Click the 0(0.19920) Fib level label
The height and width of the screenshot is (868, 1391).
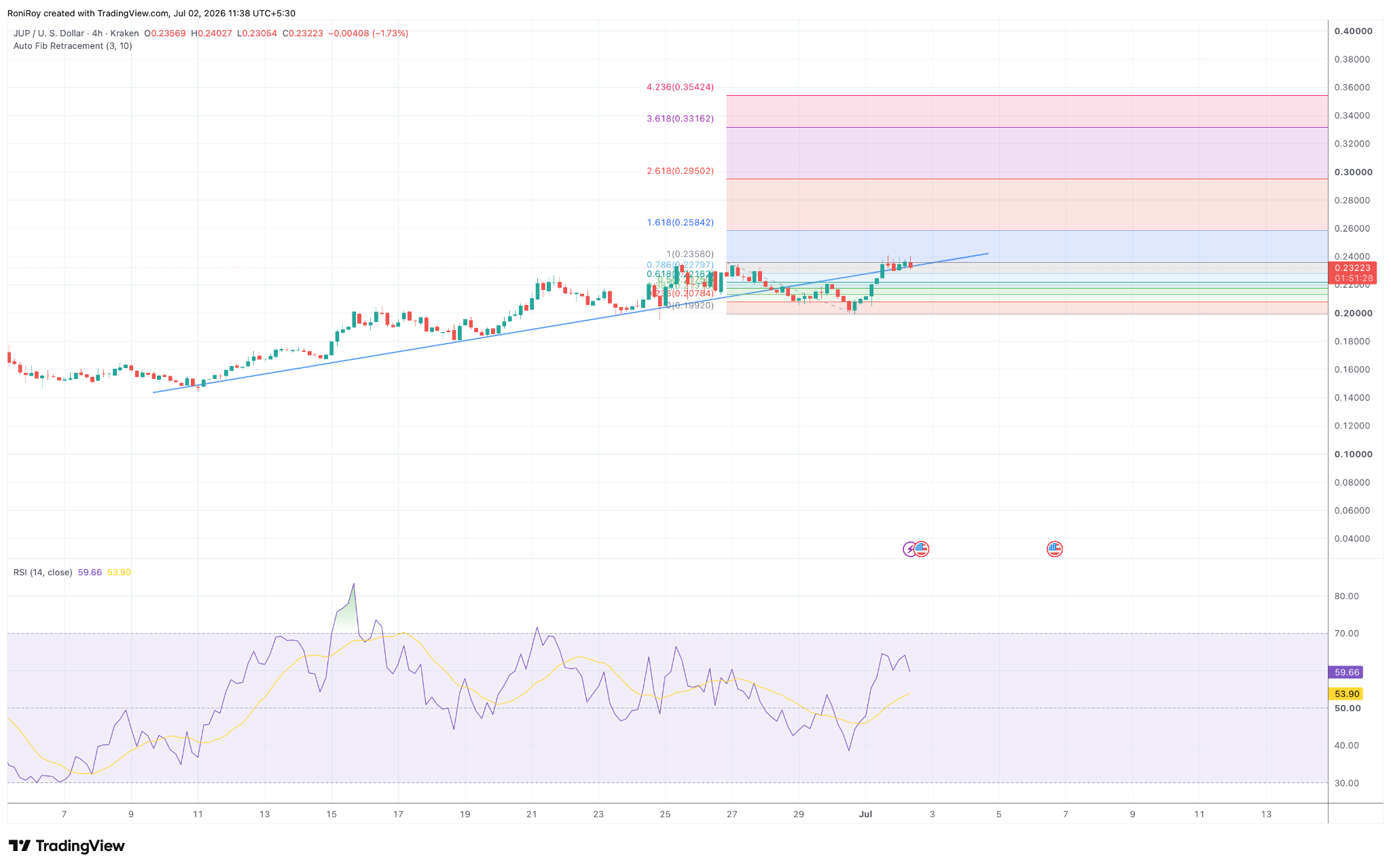coord(689,306)
